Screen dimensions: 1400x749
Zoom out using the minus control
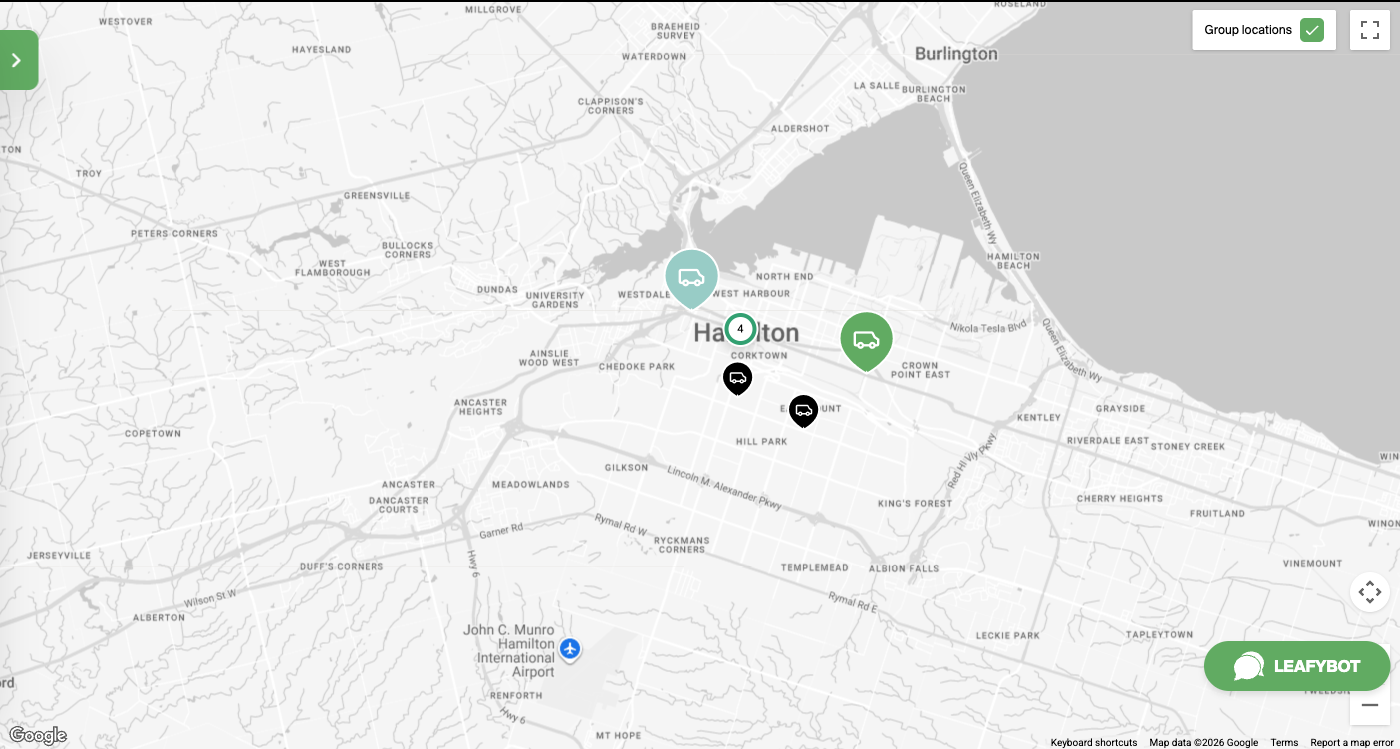pyautogui.click(x=1370, y=705)
